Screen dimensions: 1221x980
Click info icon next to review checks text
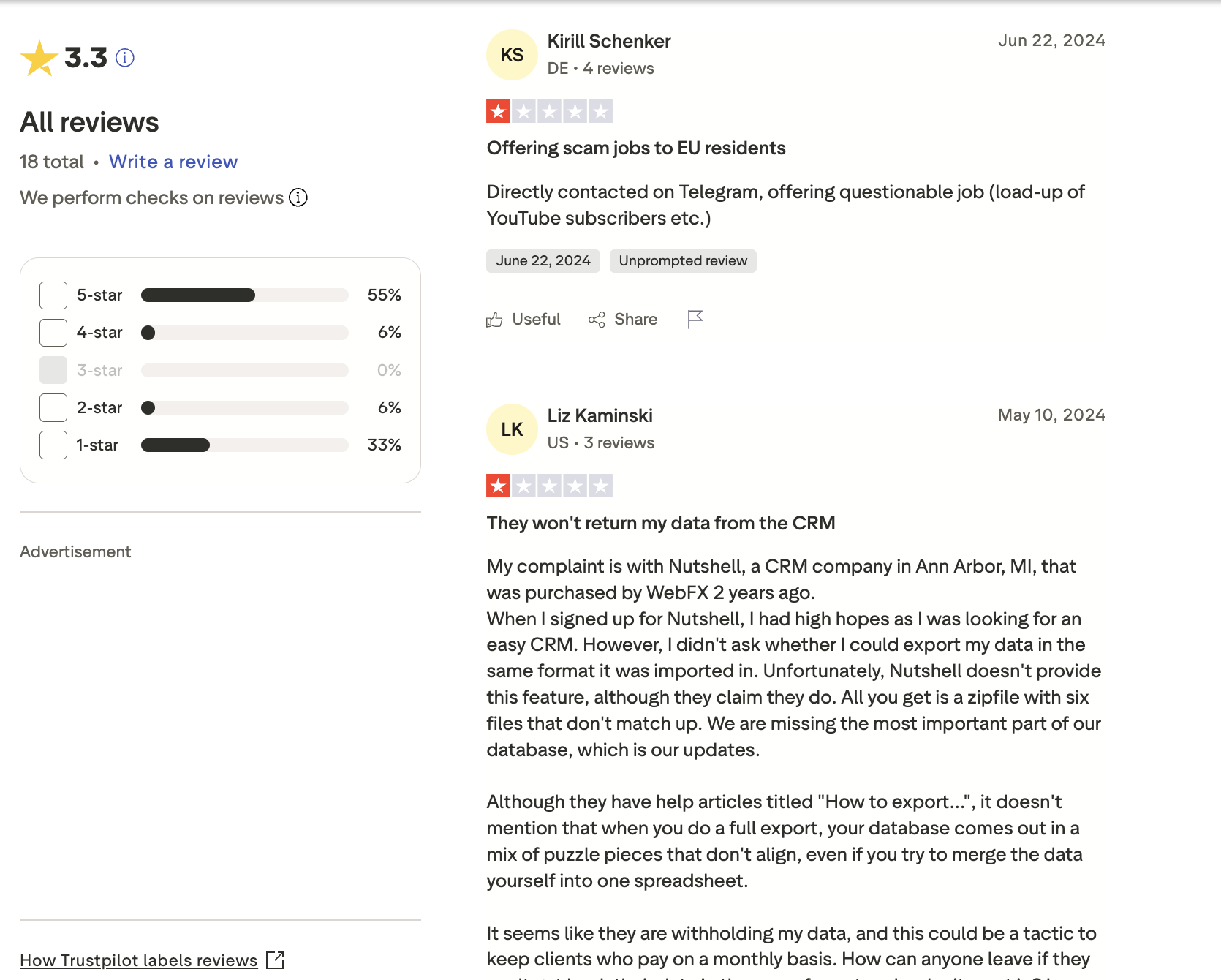coord(298,197)
